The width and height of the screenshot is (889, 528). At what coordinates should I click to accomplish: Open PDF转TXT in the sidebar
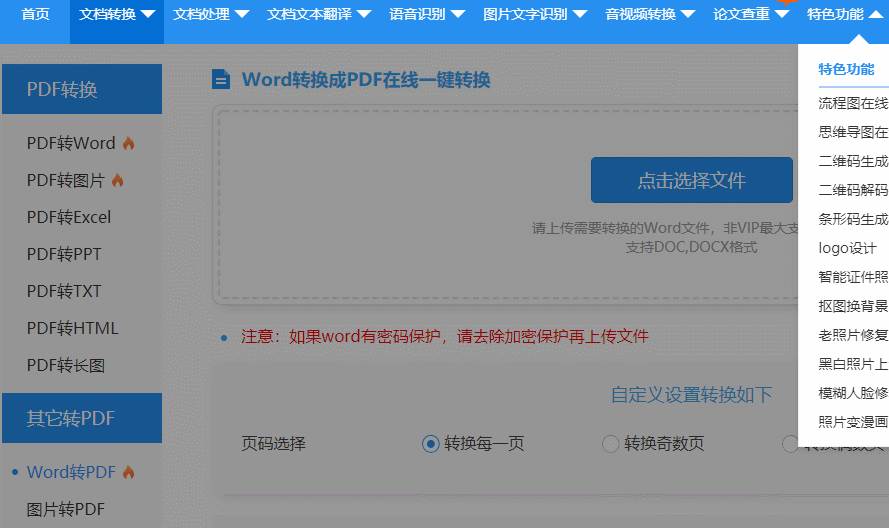64,291
